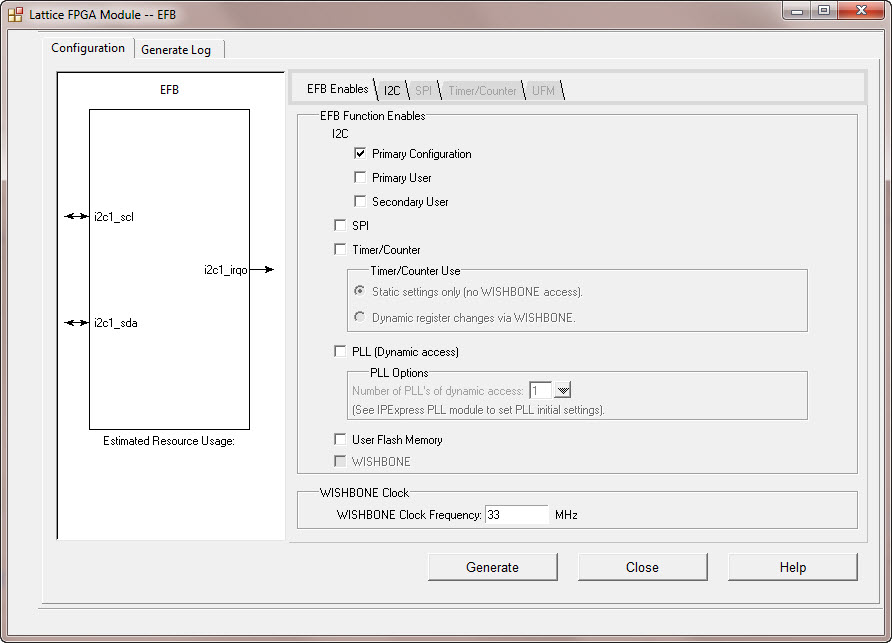Click the See IPExpress PLL module note
Image resolution: width=892 pixels, height=643 pixels.
point(478,410)
